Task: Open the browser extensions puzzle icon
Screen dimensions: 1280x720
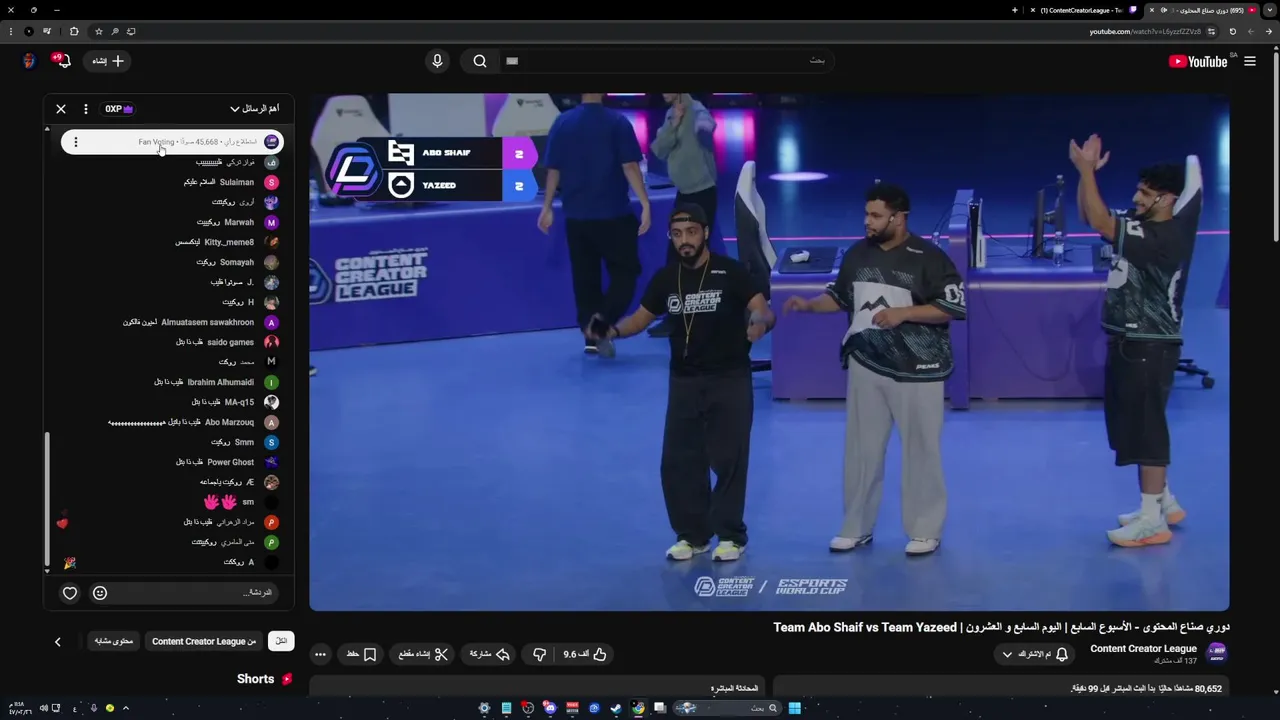Action: tap(74, 31)
